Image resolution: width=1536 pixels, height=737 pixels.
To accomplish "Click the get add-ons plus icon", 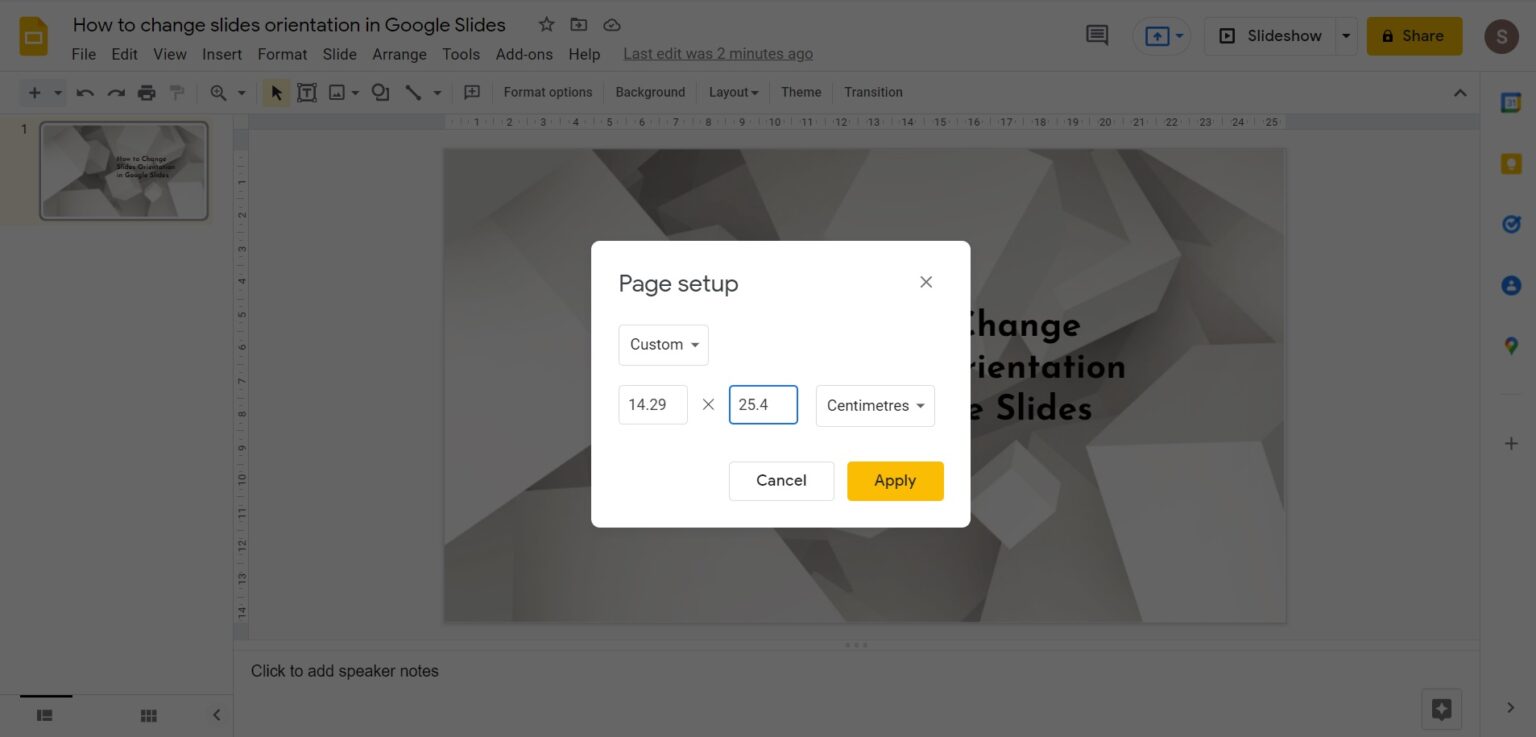I will coord(1511,443).
